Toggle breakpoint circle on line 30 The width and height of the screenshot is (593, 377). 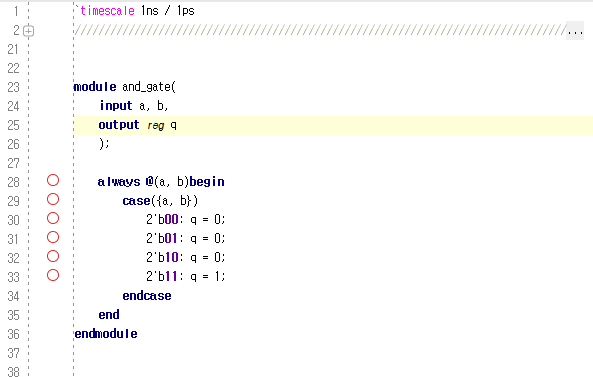coord(53,218)
